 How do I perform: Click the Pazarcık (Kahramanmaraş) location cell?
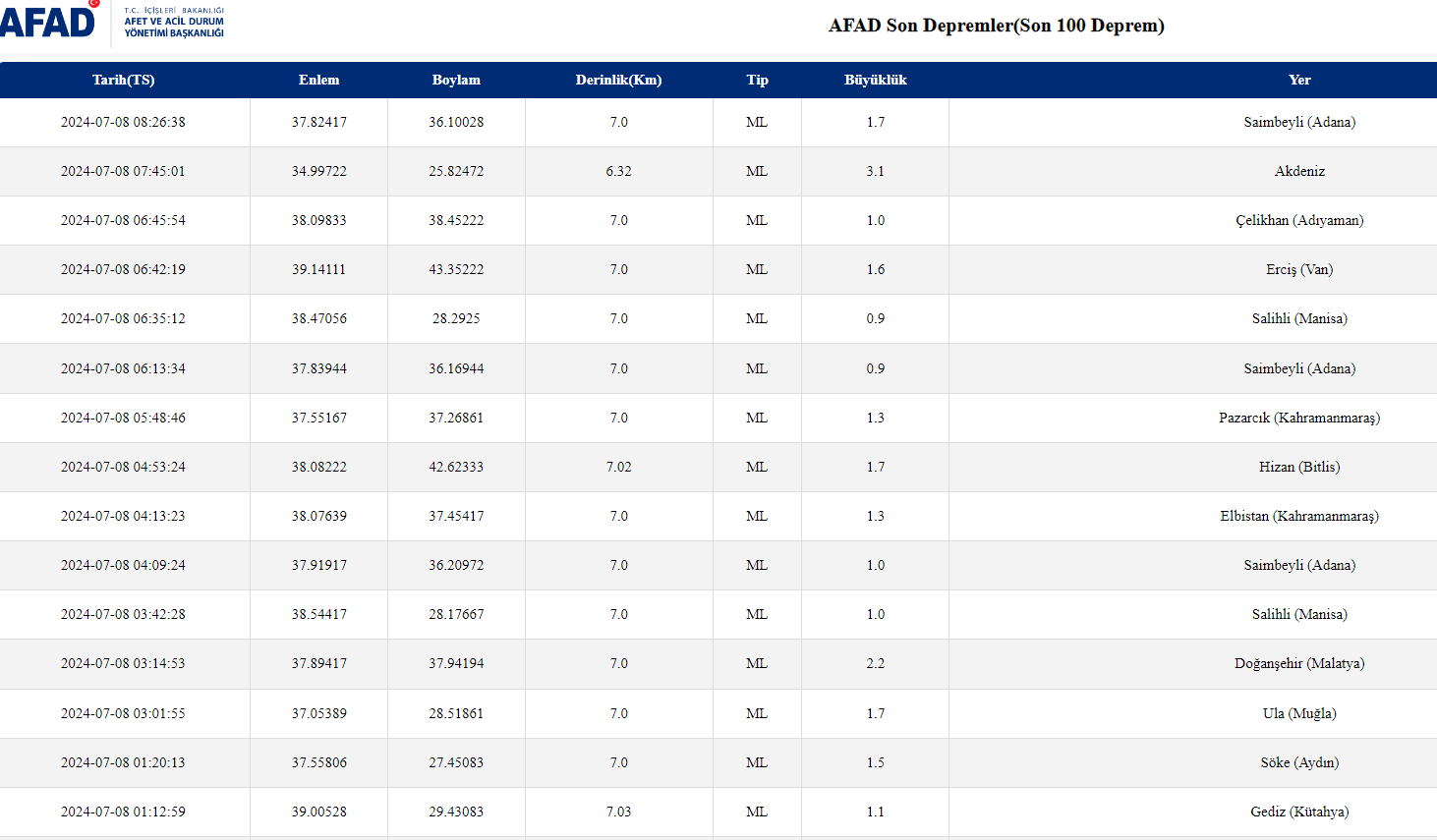(1299, 418)
